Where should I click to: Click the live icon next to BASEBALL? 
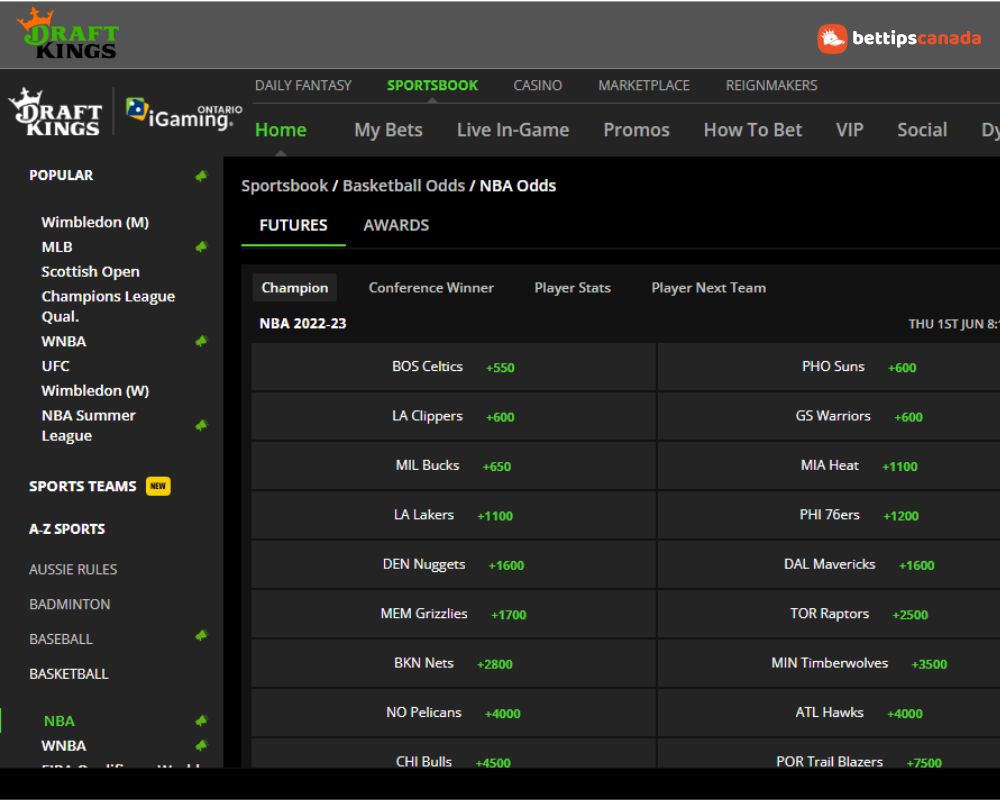pos(202,635)
